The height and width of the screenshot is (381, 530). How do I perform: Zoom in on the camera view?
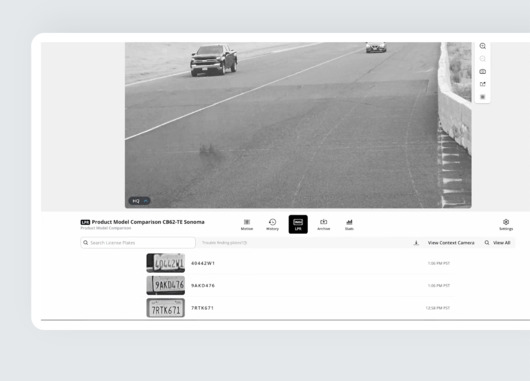click(x=483, y=46)
